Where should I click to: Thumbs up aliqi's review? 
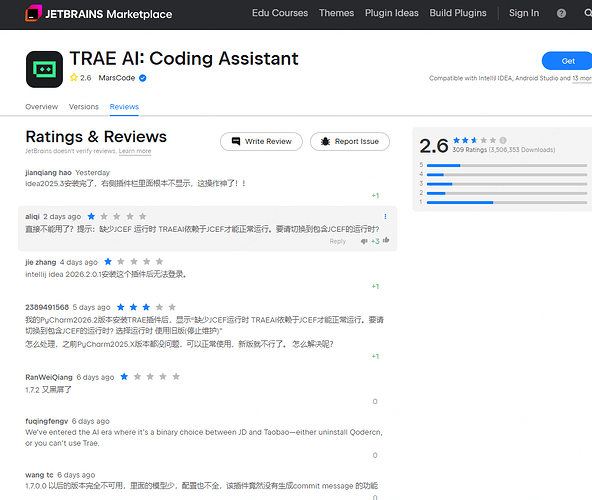tap(386, 240)
